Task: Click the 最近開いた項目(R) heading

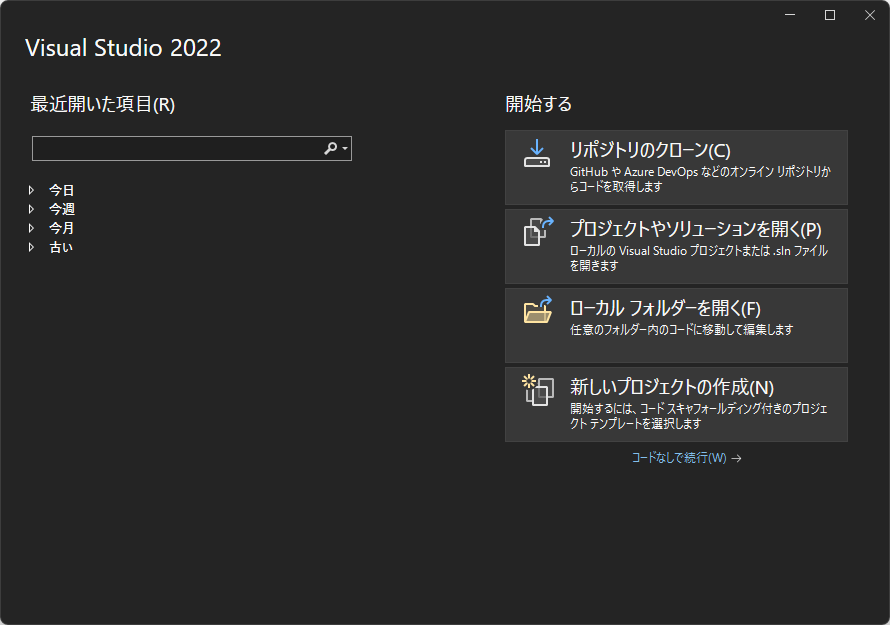Action: [102, 104]
